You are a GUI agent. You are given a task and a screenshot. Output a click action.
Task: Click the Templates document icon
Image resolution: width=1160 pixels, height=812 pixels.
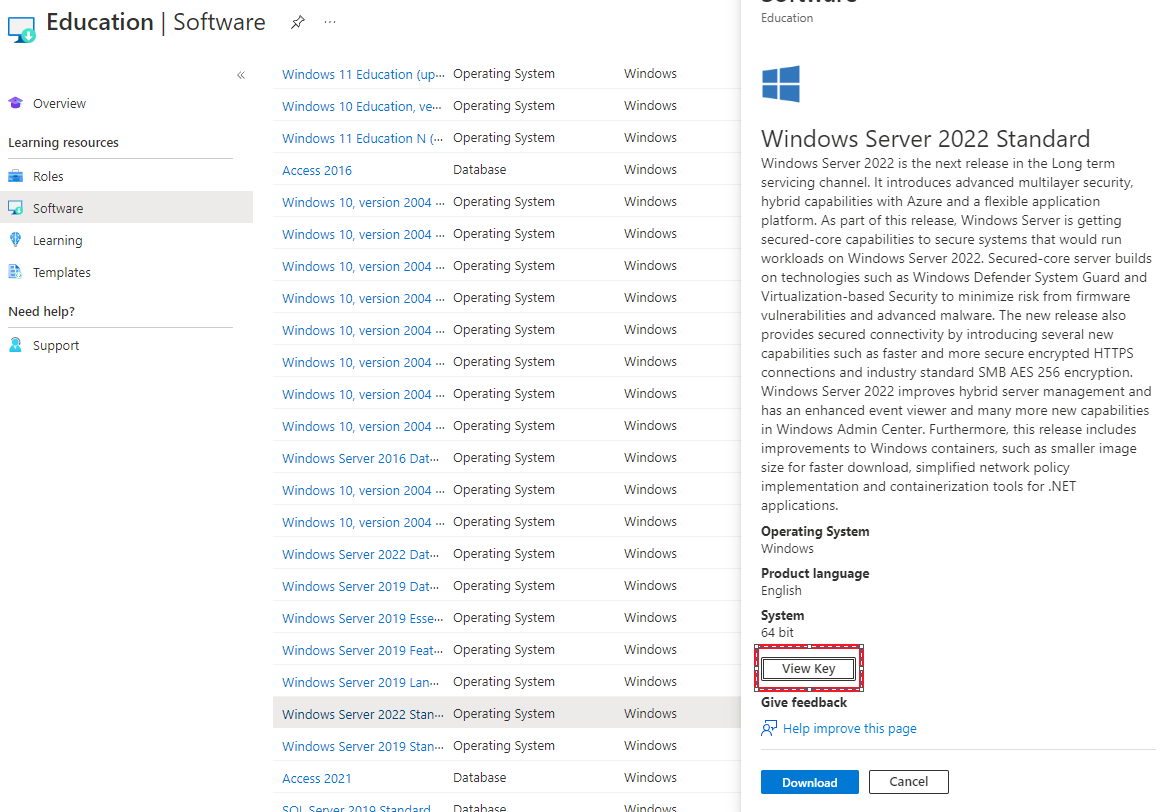click(x=16, y=271)
